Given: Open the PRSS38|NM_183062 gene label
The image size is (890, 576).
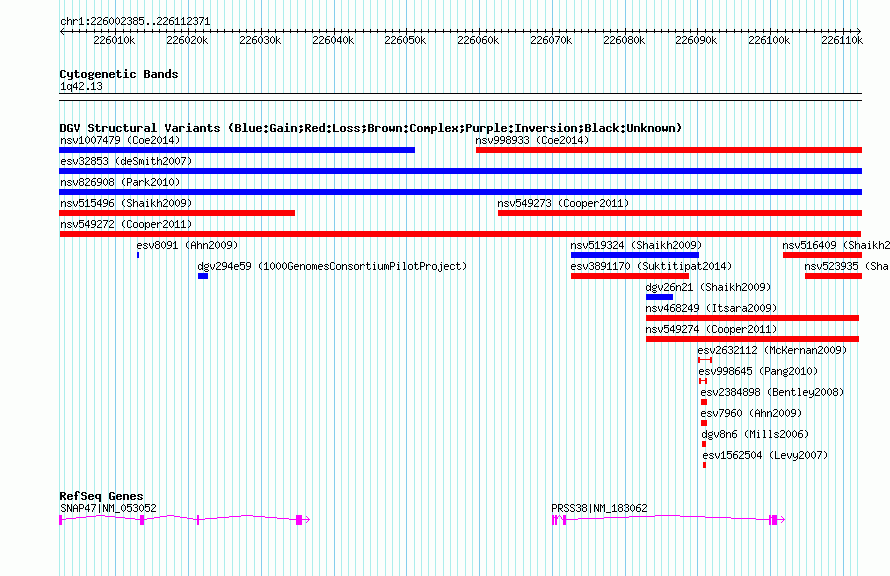Looking at the screenshot, I should pyautogui.click(x=599, y=508).
